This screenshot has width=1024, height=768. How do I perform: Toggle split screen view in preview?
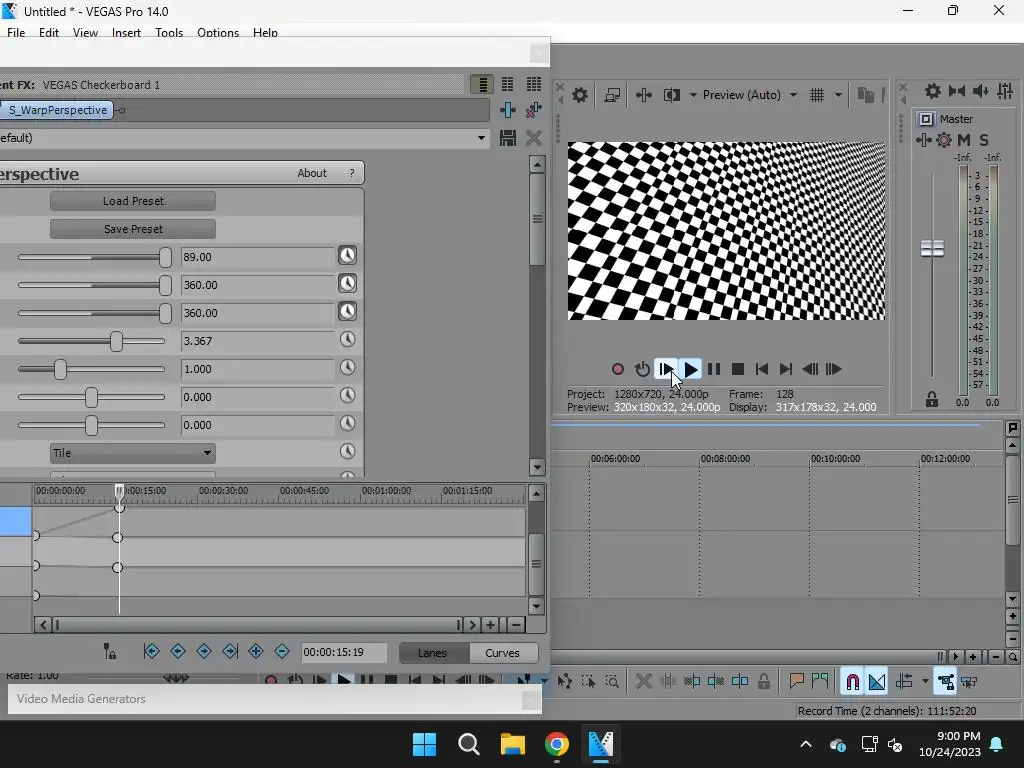point(671,95)
